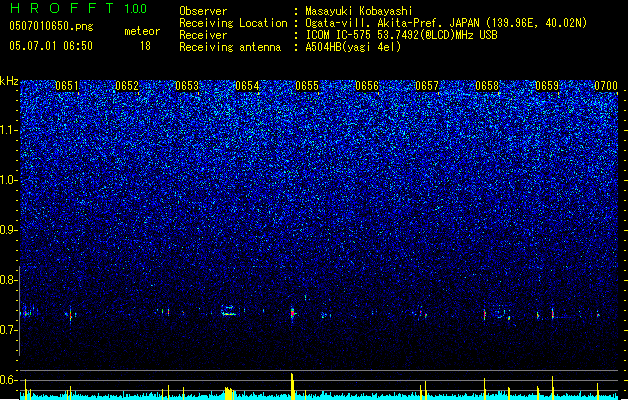Click the strong meteor echo just before 0655
The width and height of the screenshot is (629, 400).
point(292,313)
